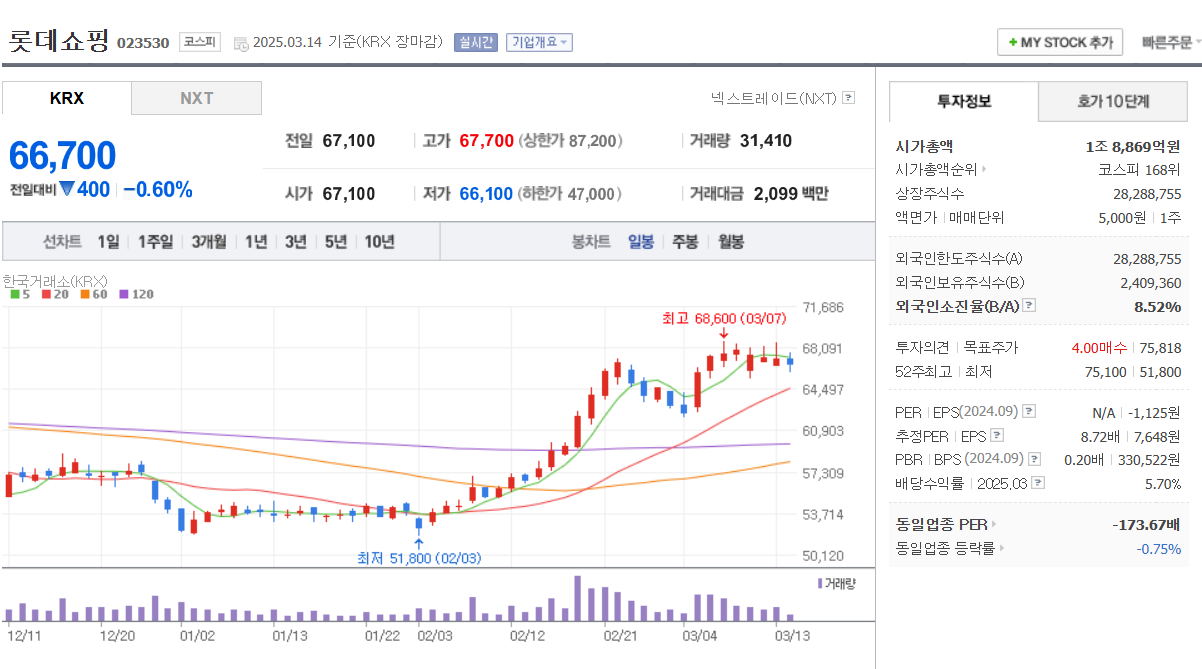Click the 고가 value 67,700
1202x669 pixels.
point(486,141)
